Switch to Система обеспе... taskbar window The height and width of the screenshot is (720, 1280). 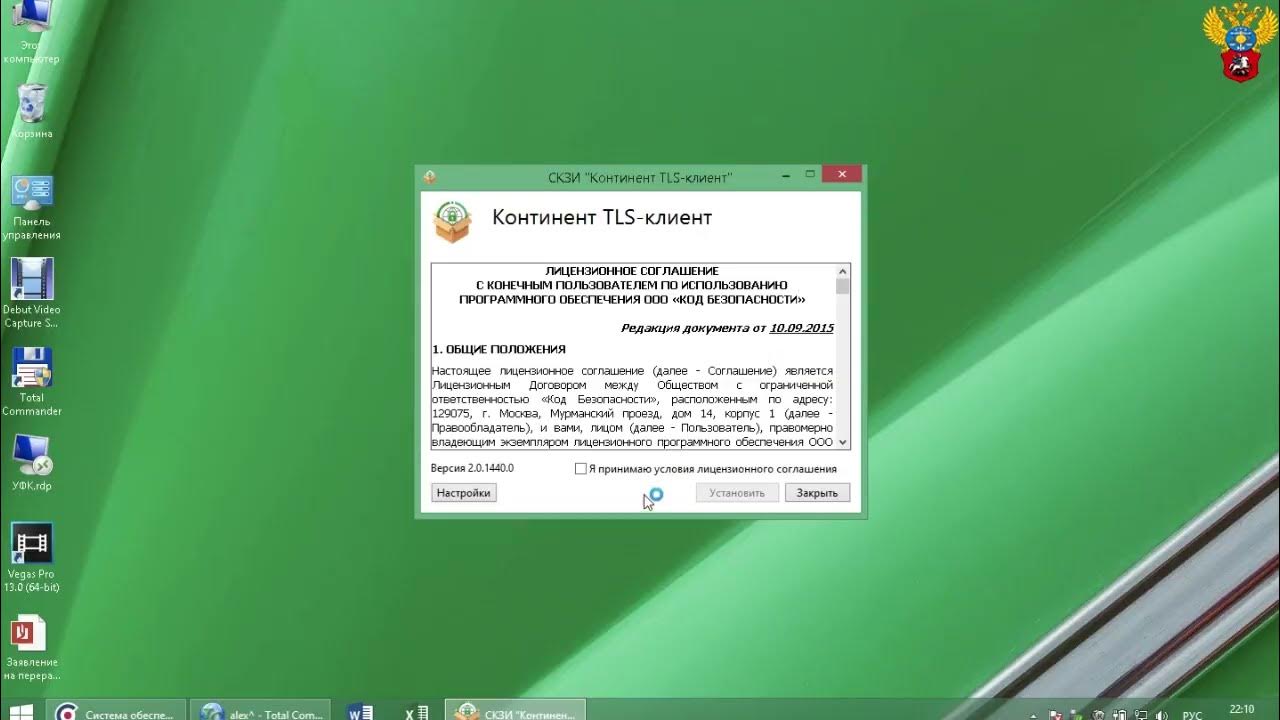coord(116,712)
